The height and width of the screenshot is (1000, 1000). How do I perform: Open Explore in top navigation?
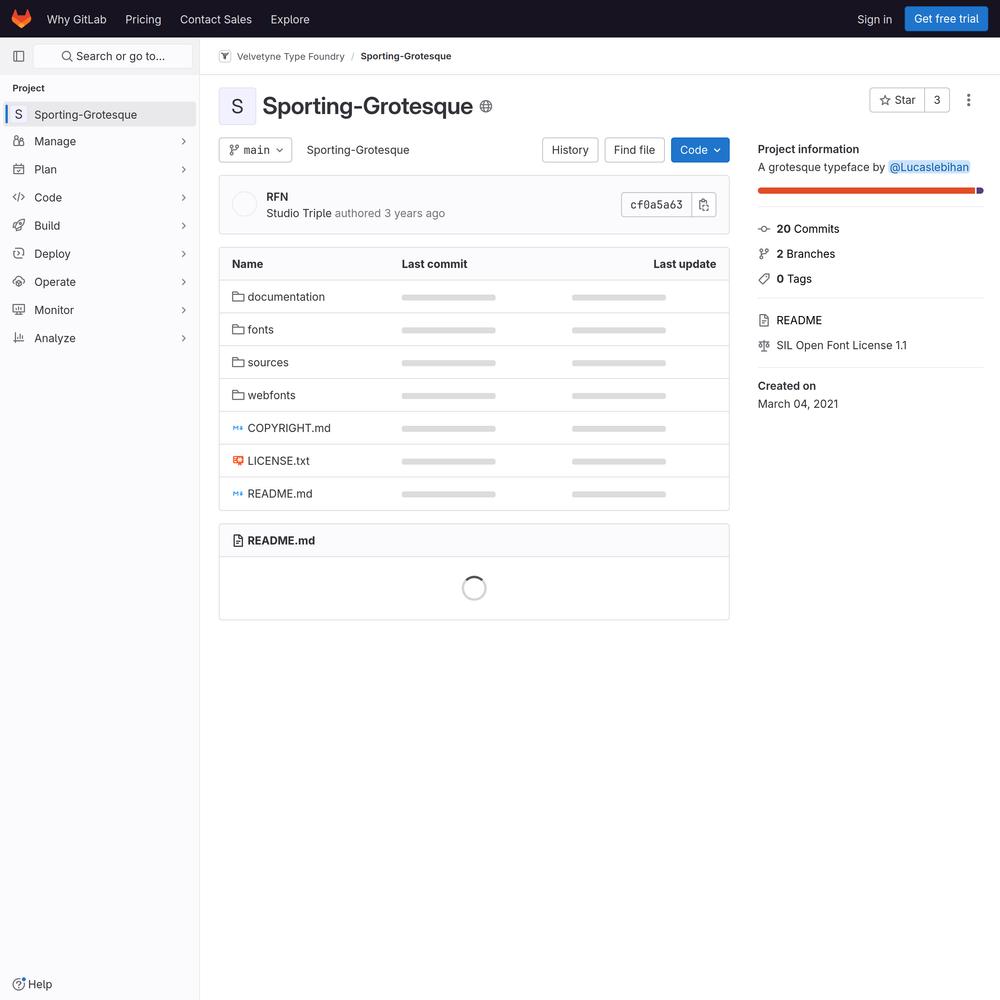290,19
